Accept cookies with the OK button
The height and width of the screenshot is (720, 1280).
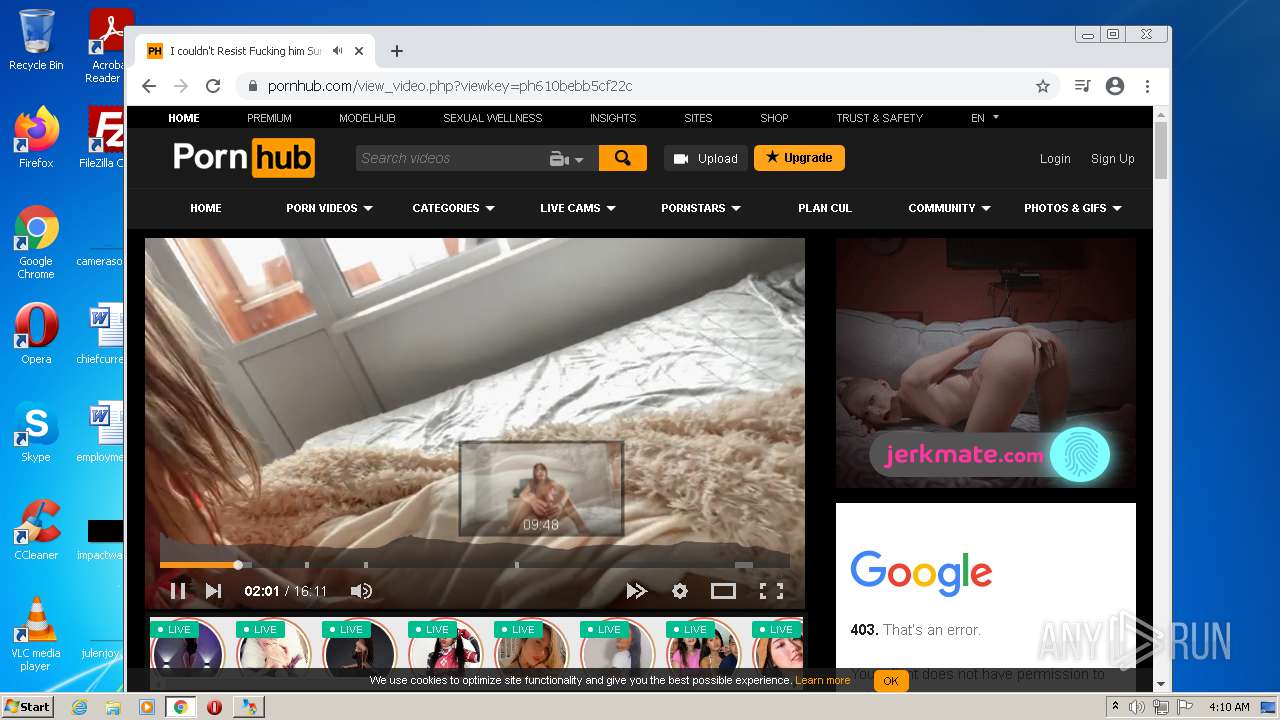[x=890, y=681]
